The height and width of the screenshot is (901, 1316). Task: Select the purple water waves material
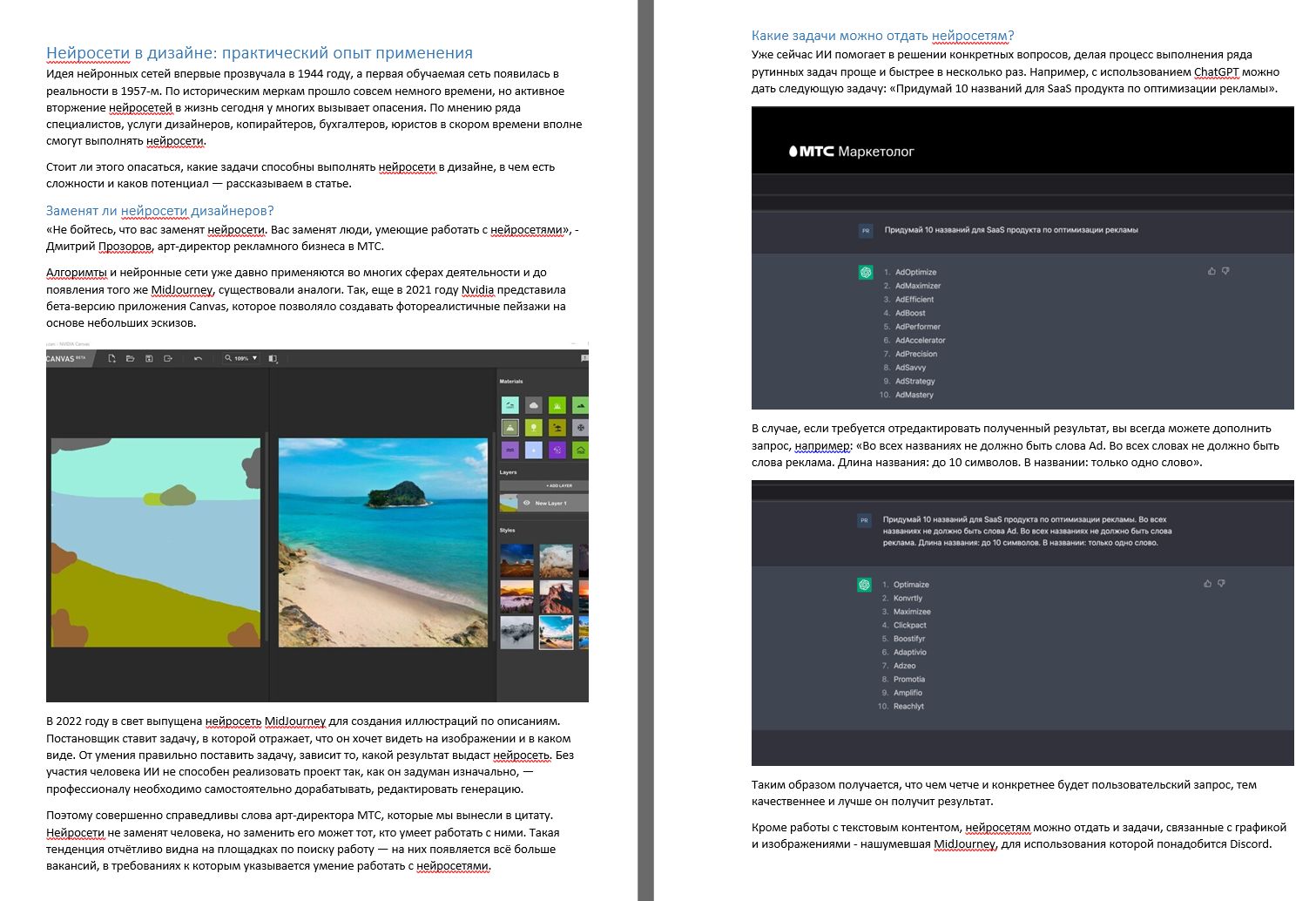(x=510, y=450)
